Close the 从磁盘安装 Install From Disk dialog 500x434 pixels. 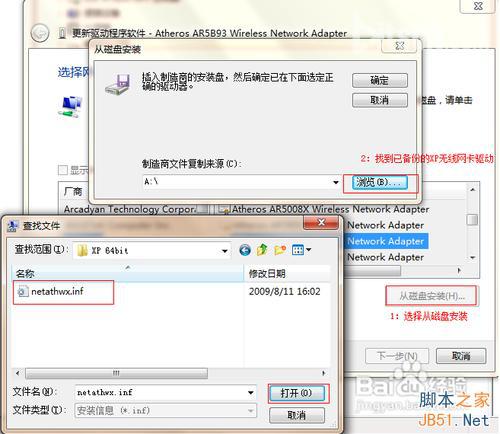pyautogui.click(x=399, y=46)
